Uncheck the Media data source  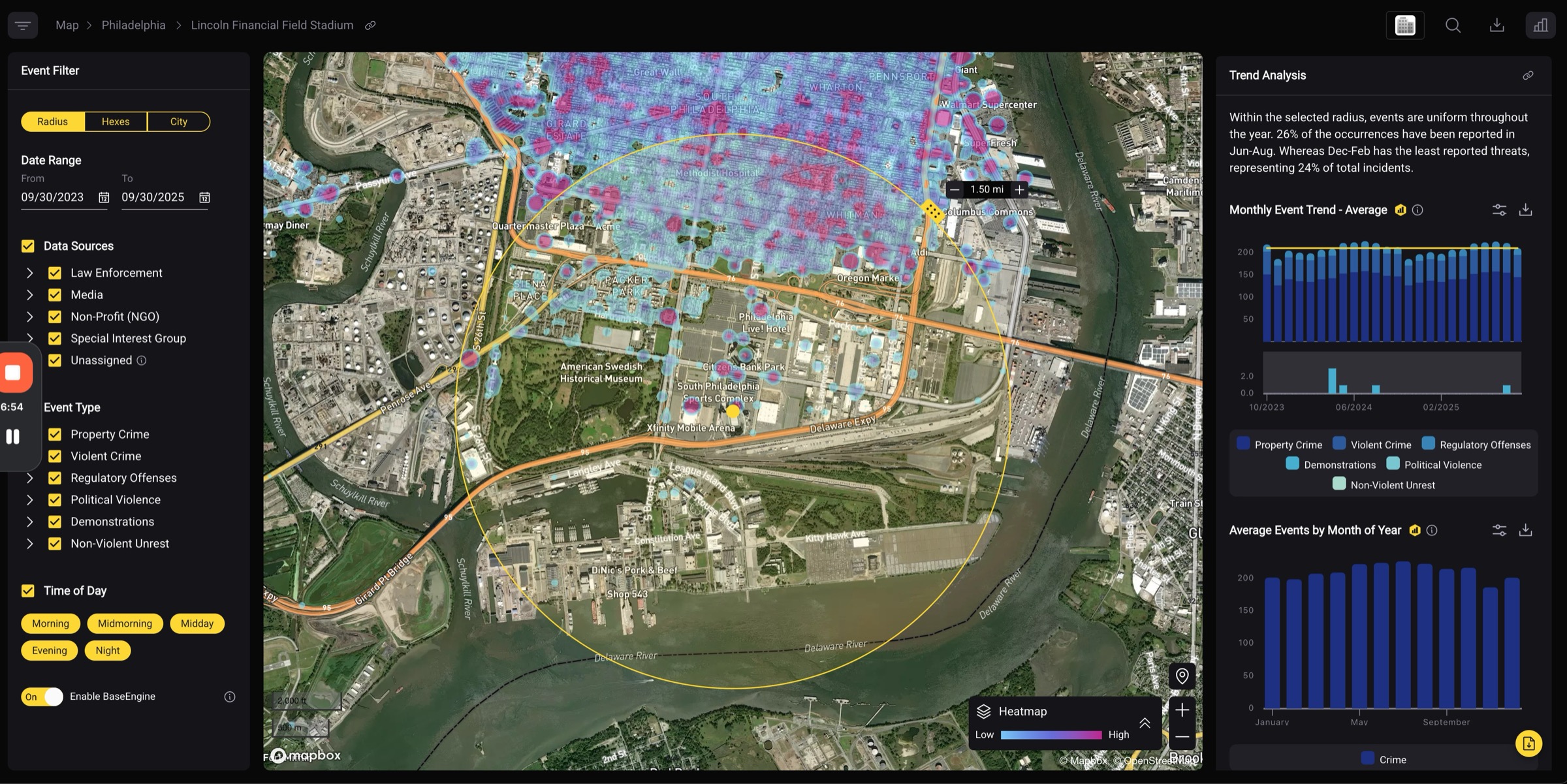pyautogui.click(x=55, y=294)
